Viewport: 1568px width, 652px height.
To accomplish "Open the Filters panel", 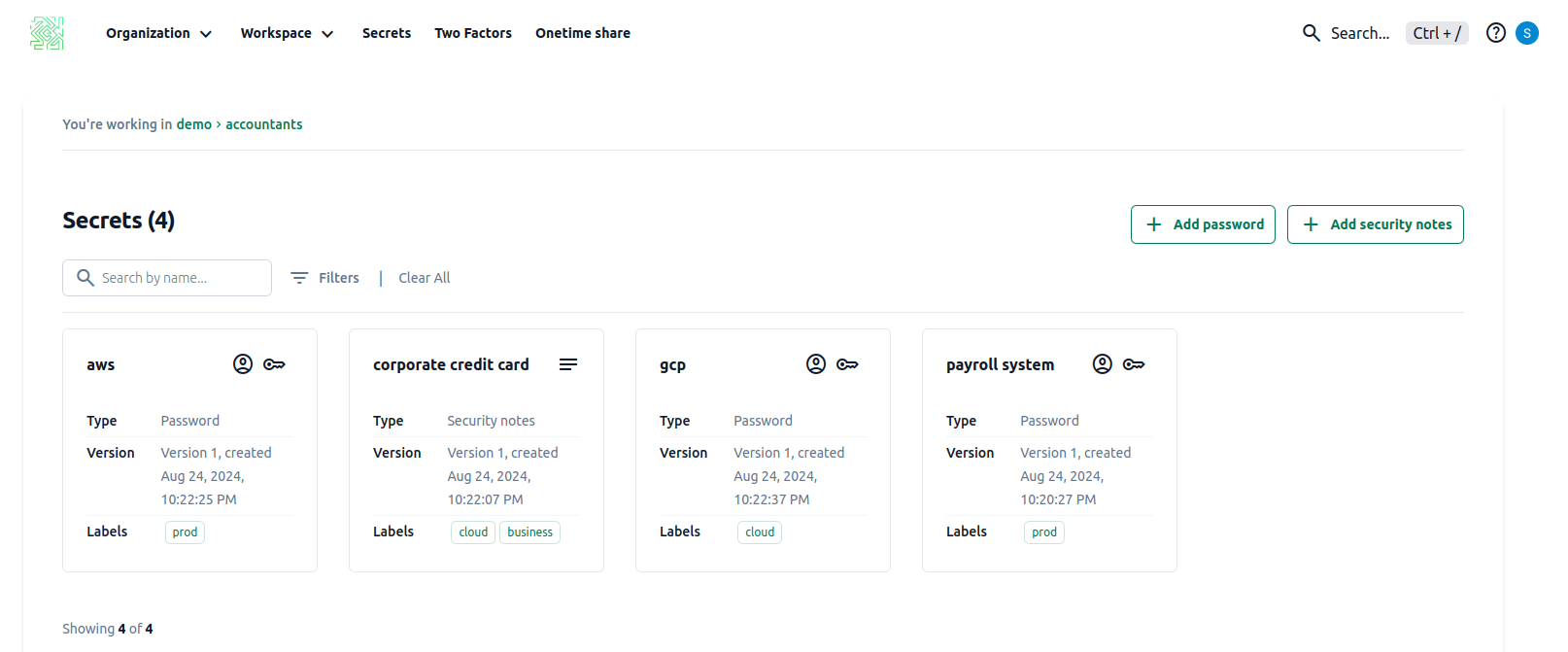I will tap(325, 278).
